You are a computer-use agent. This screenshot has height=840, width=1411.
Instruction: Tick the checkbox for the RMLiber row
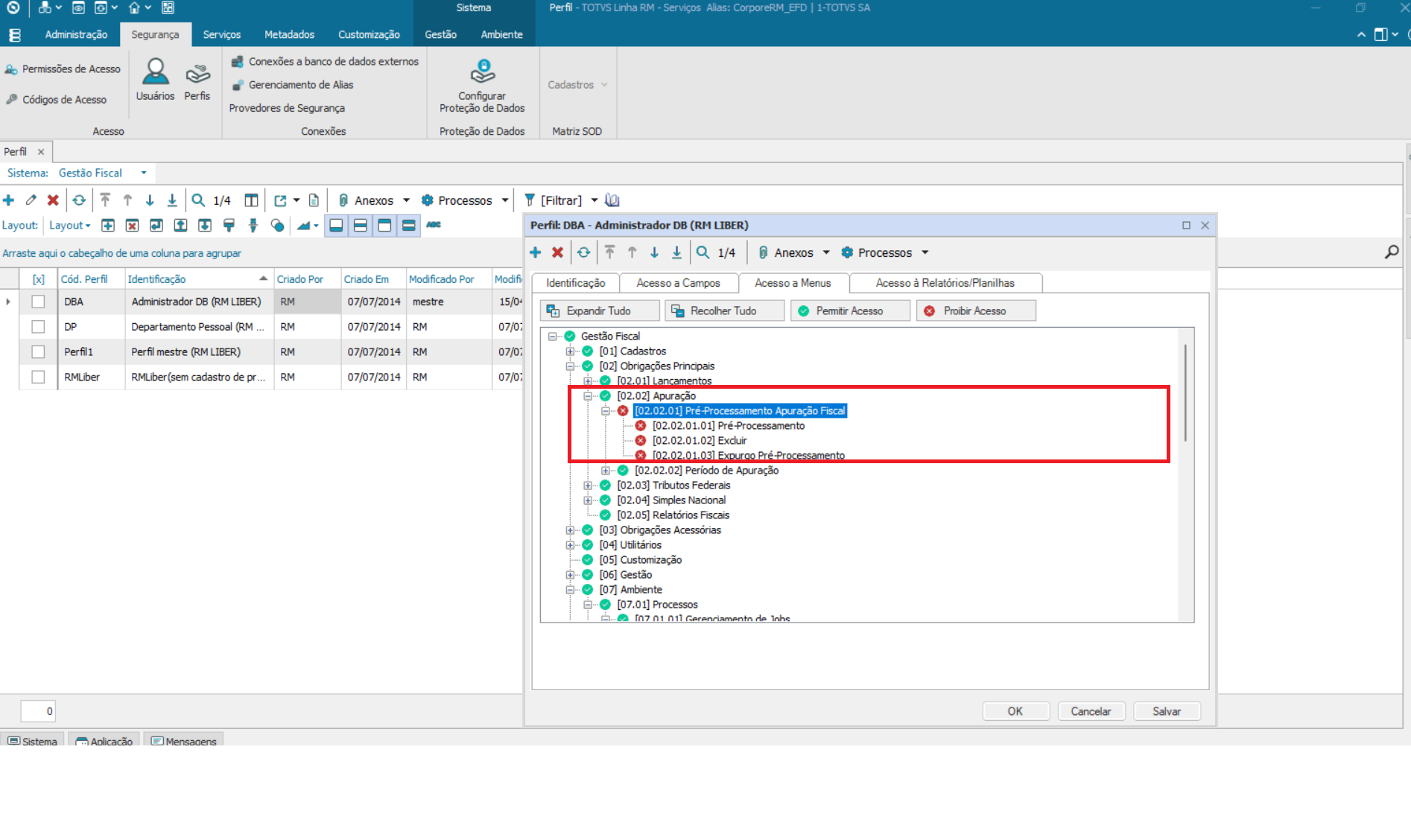[x=38, y=378]
